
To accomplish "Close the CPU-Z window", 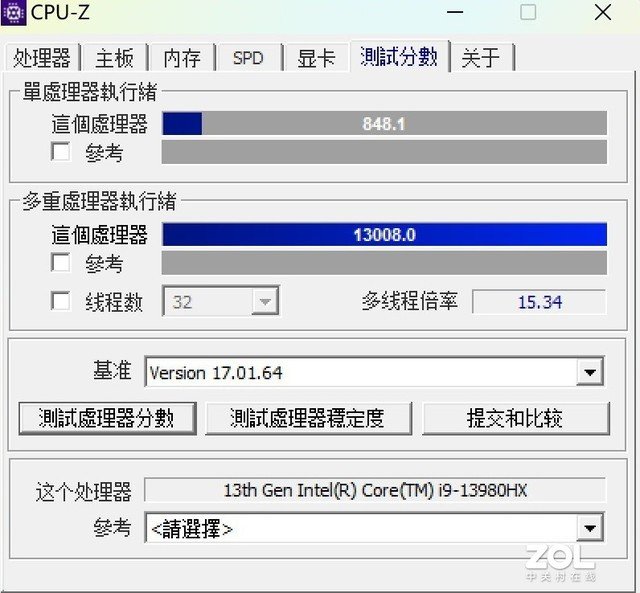I will tap(602, 12).
